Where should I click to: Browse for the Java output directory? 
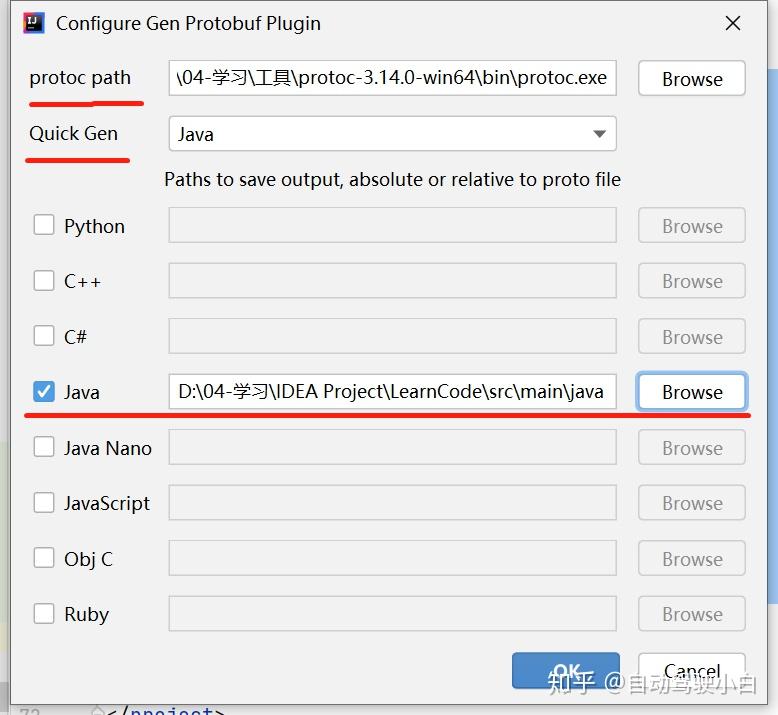pos(692,392)
